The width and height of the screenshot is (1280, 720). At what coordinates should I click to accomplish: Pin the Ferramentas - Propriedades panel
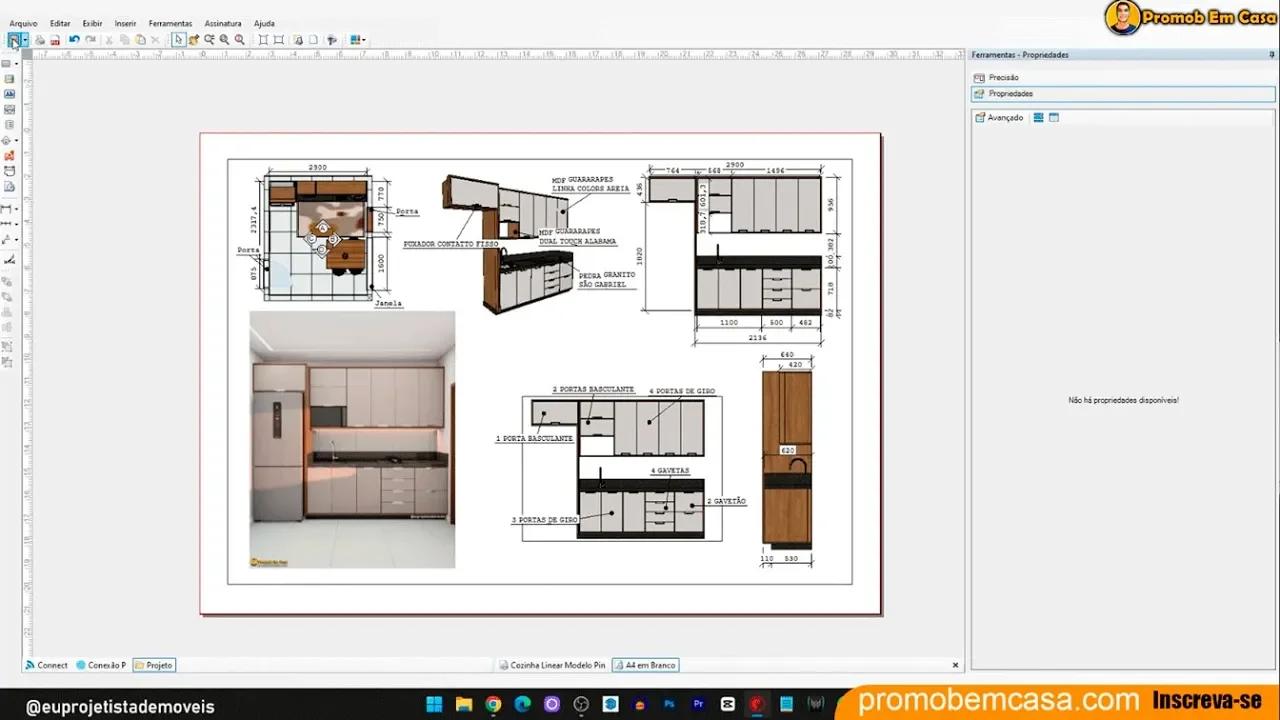1271,54
